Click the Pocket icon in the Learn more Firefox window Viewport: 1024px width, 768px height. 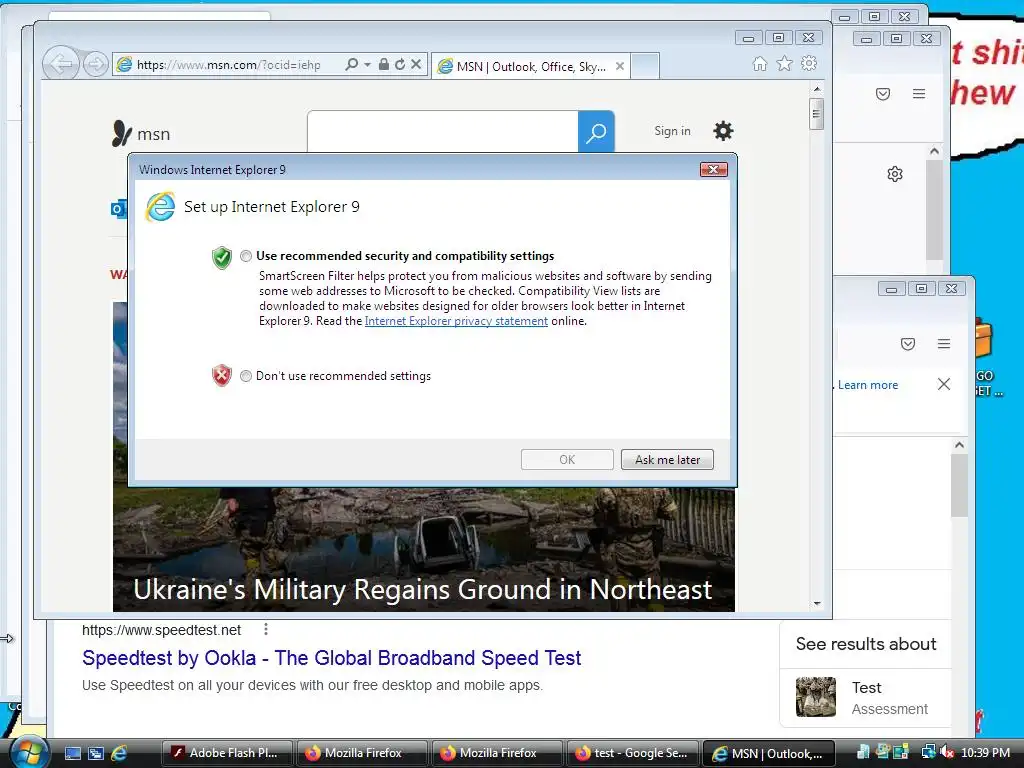[908, 344]
